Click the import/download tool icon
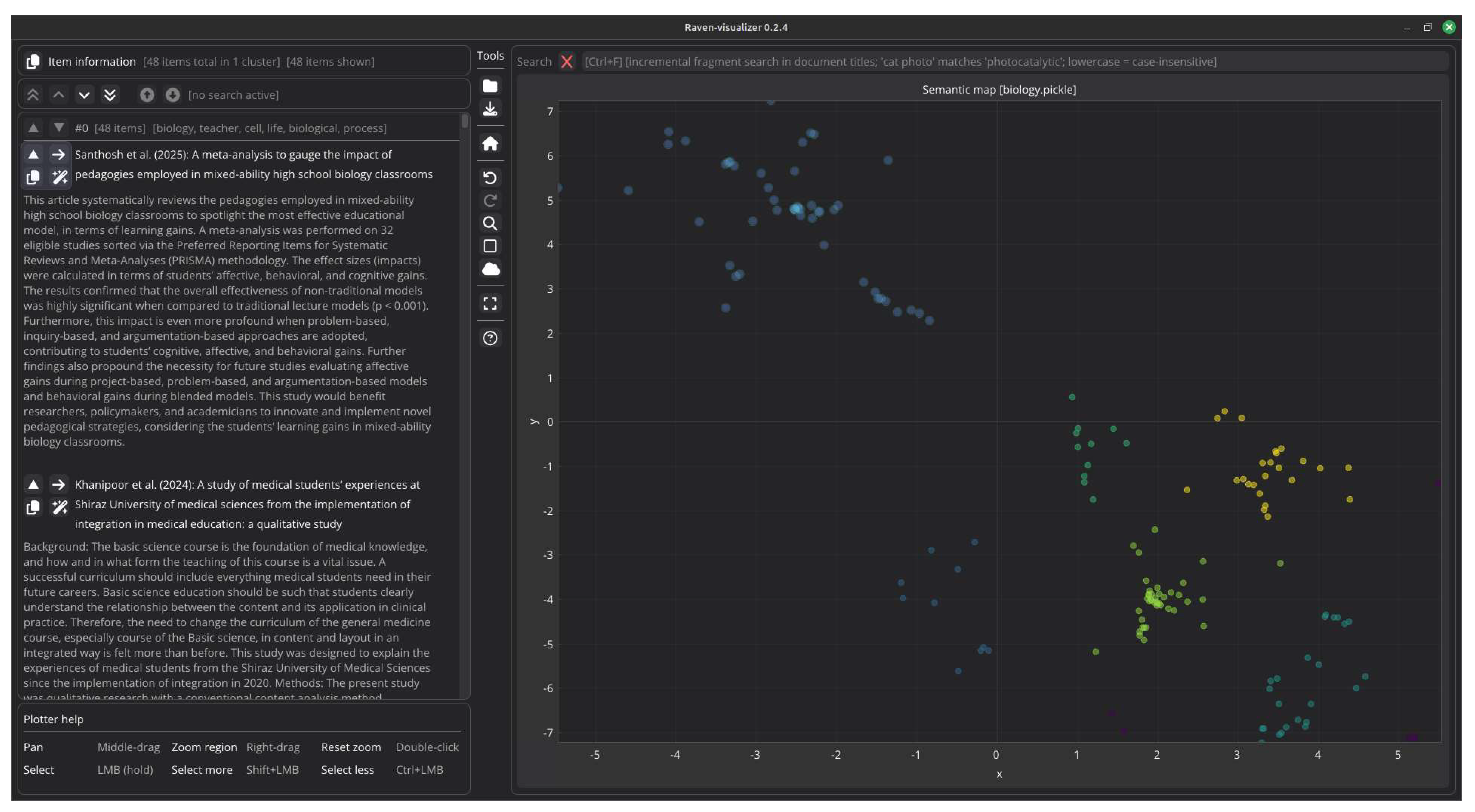Screen dimensions: 1475x812 [x=489, y=109]
